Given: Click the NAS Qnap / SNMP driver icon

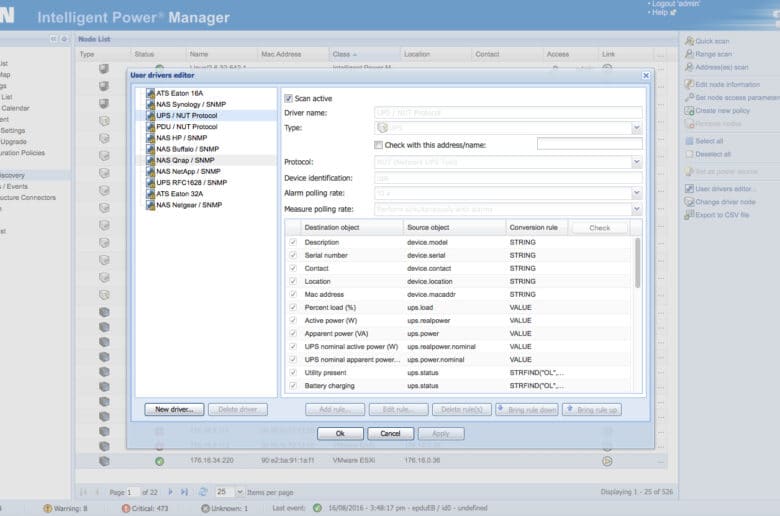Looking at the screenshot, I should click(x=150, y=160).
